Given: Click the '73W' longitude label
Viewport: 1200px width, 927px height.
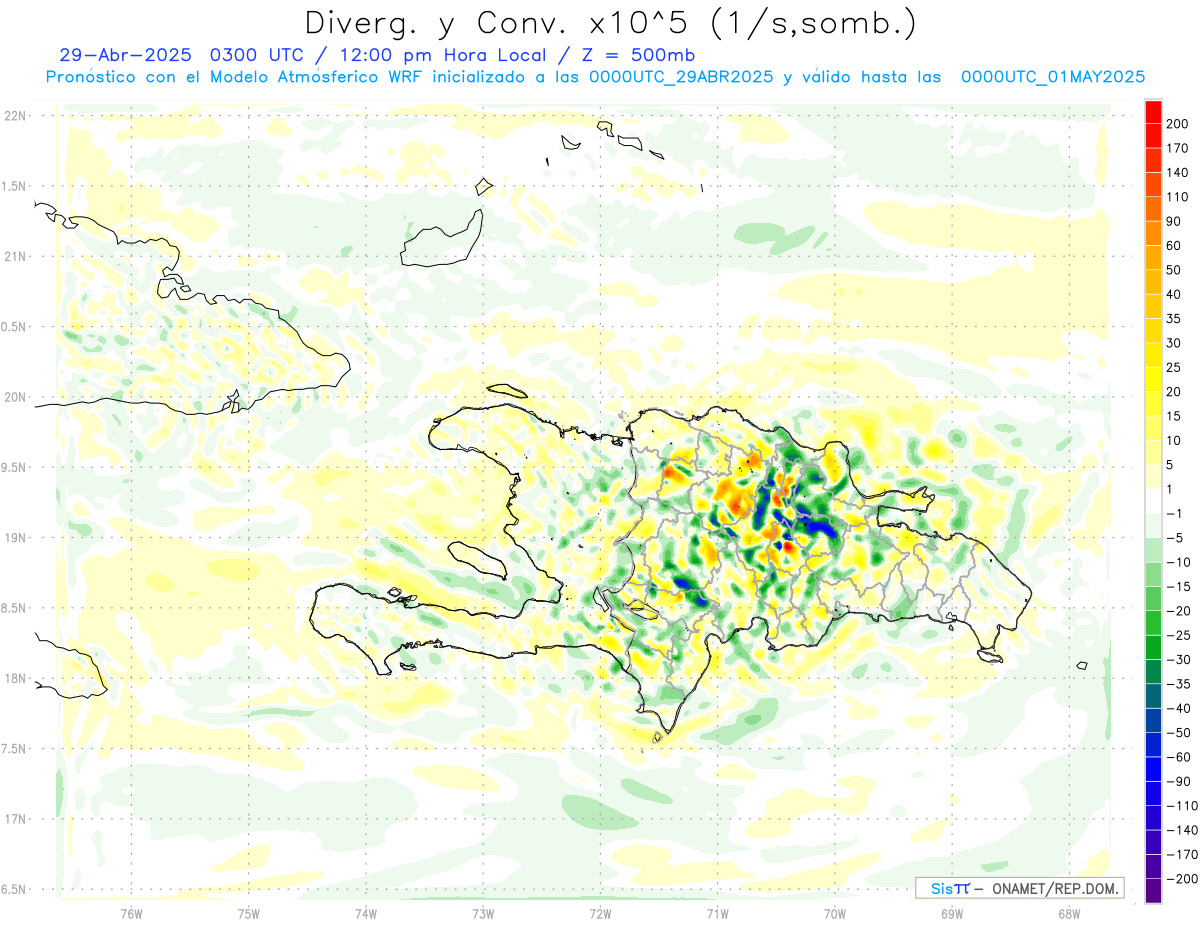Looking at the screenshot, I should 482,914.
